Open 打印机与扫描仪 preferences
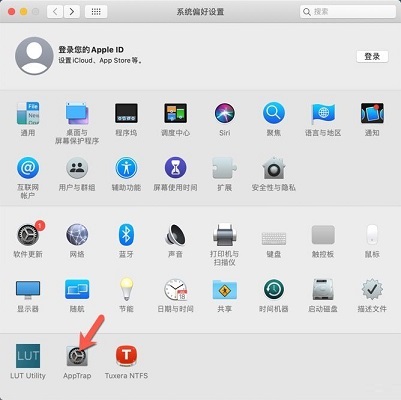401x400 pixels. [225, 235]
